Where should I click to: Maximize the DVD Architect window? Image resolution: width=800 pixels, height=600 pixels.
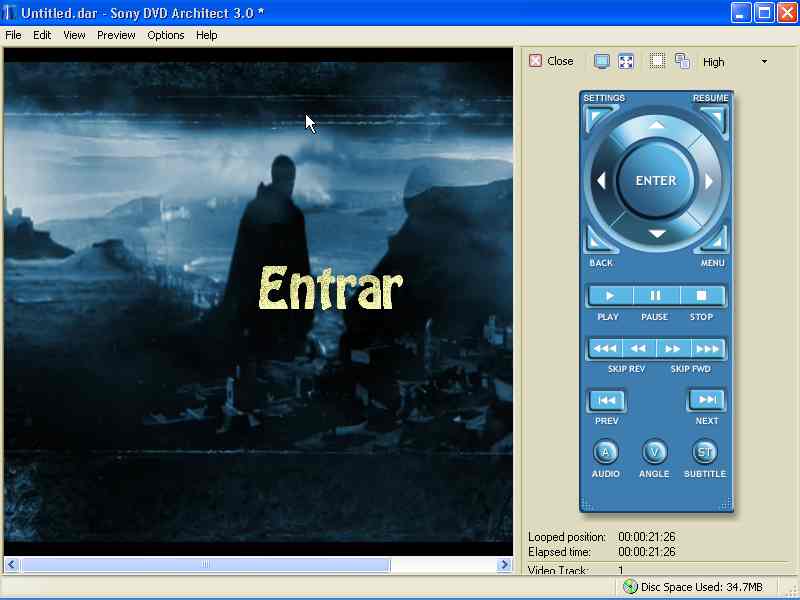pos(764,13)
